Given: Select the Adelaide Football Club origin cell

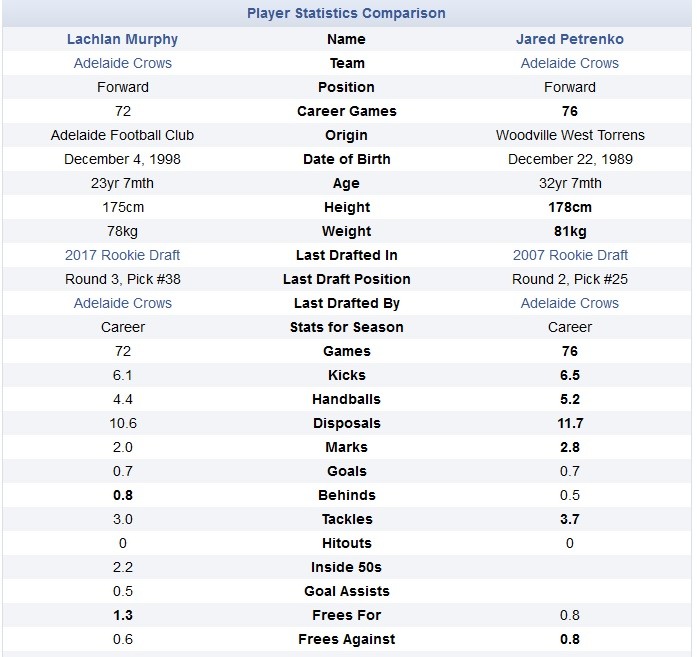Looking at the screenshot, I should tap(123, 135).
